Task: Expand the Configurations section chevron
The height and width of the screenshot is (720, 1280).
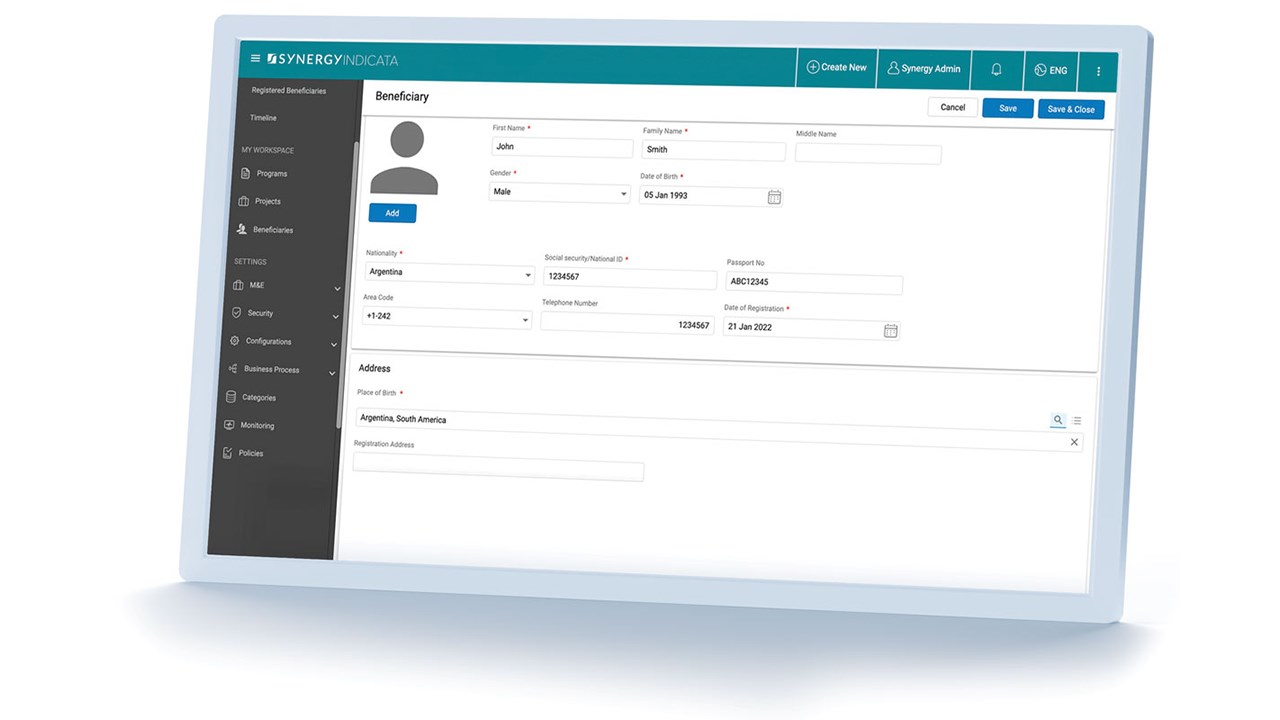Action: tap(334, 344)
